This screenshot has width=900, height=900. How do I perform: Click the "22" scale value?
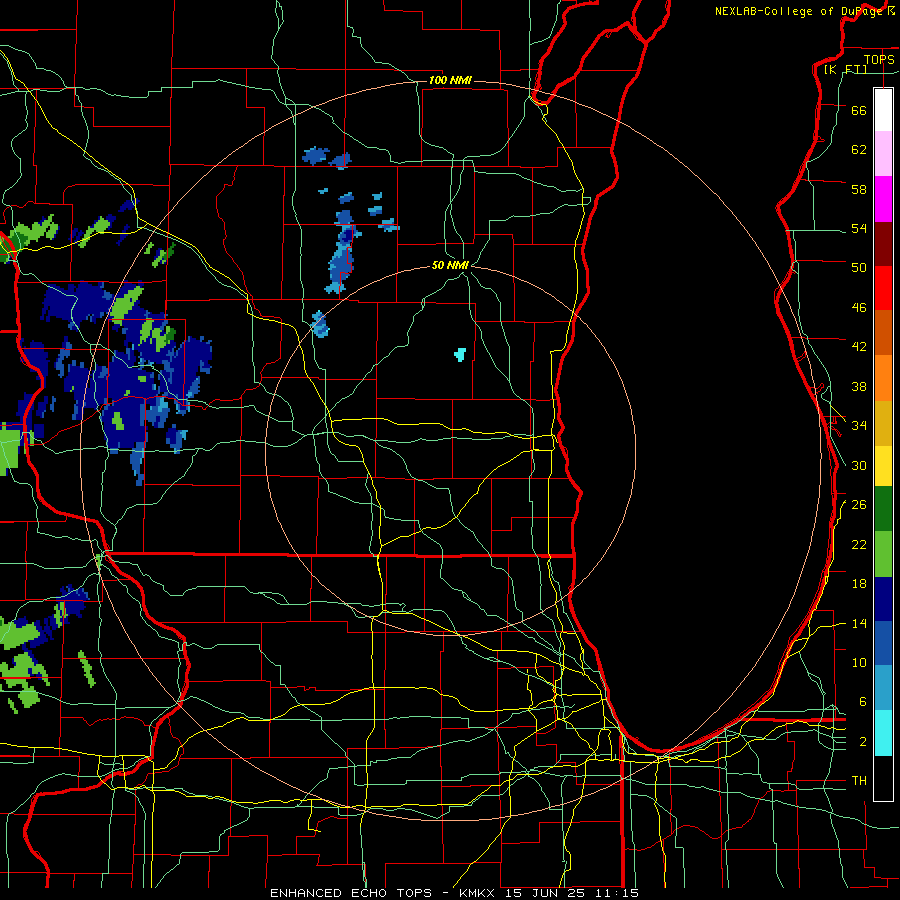coord(859,544)
